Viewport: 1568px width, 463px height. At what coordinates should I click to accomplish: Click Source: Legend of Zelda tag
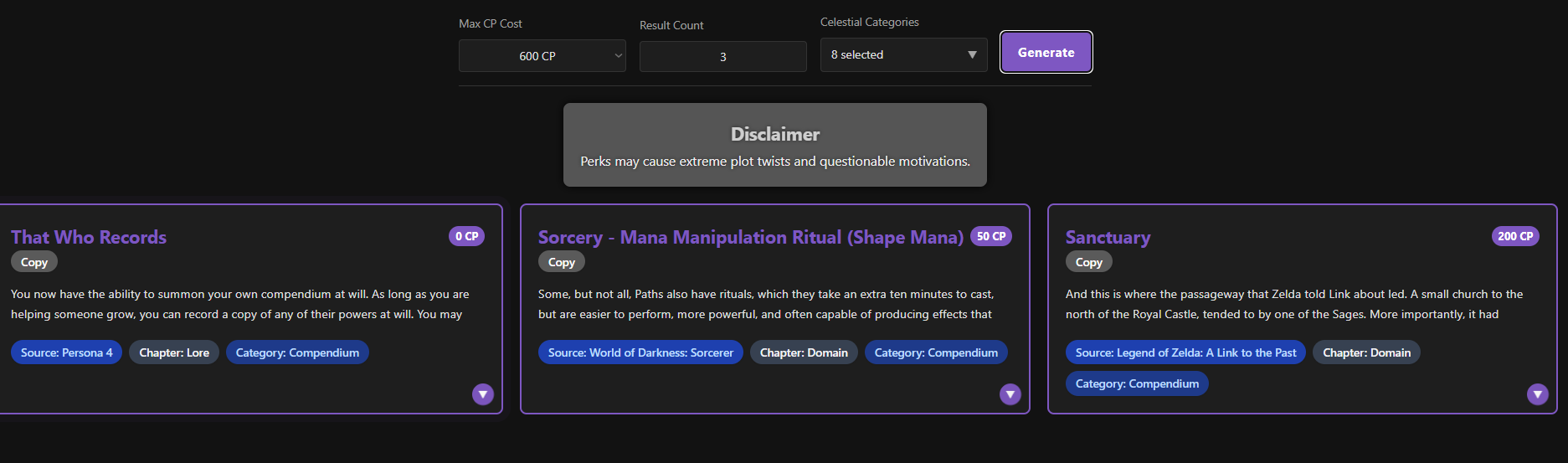click(x=1185, y=352)
